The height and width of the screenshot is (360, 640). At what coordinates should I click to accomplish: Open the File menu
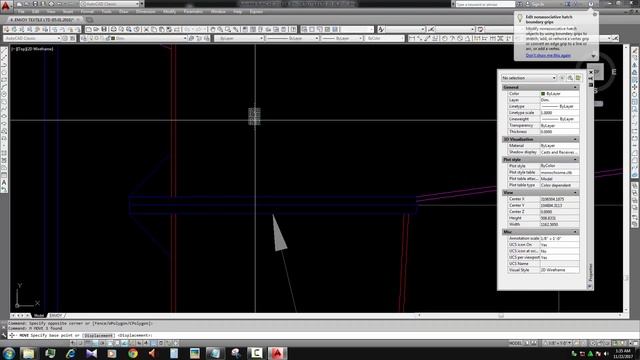coord(21,12)
